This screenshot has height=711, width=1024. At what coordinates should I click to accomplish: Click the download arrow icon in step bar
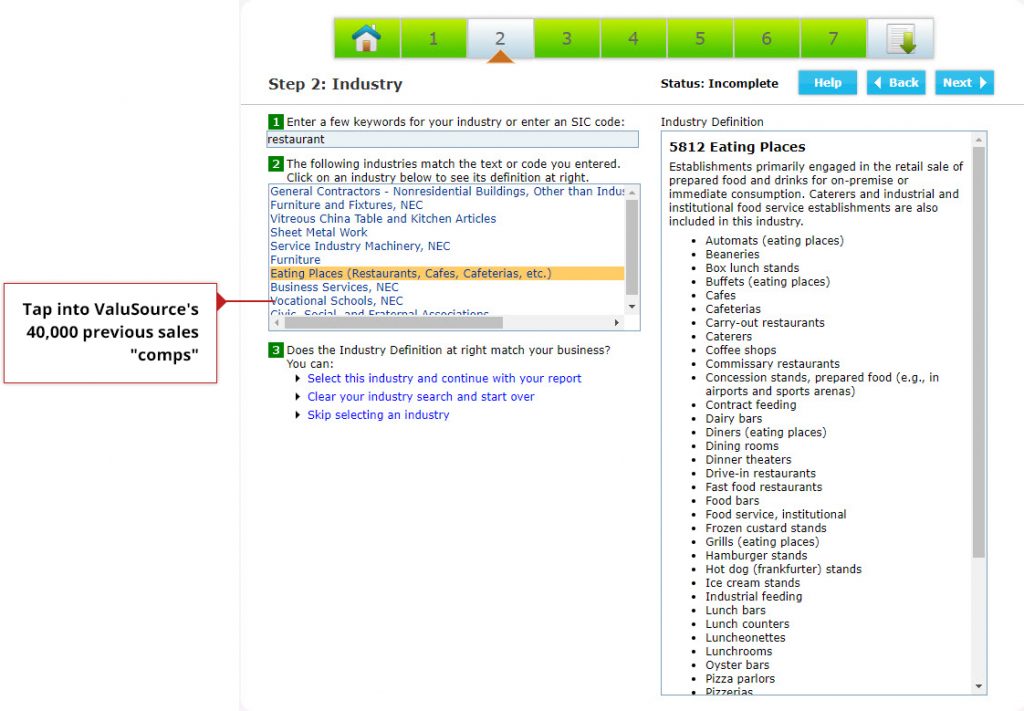[900, 39]
